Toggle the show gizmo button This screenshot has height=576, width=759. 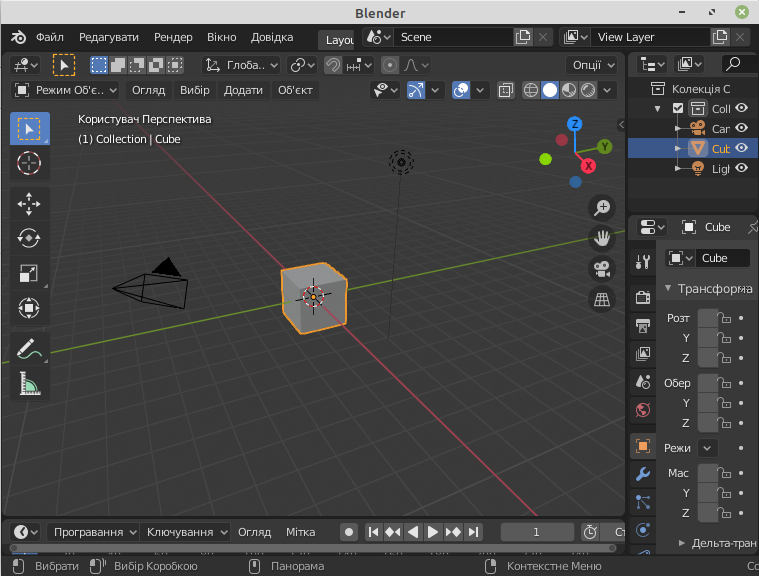pos(416,90)
